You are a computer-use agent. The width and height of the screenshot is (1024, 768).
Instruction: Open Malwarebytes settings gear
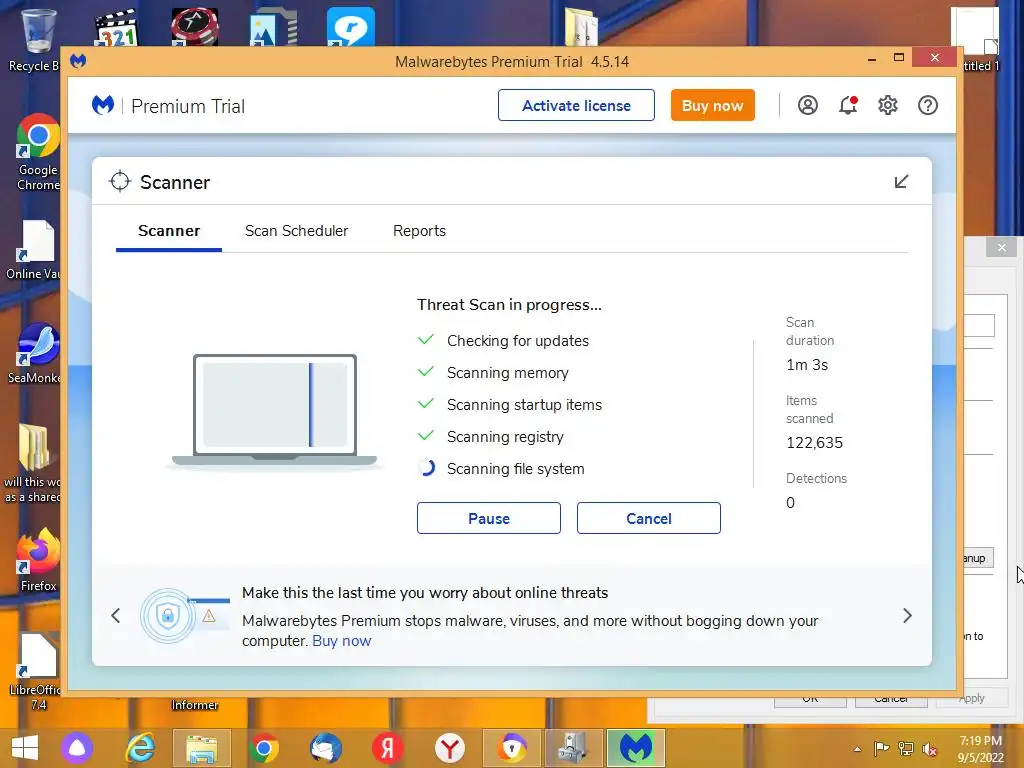pyautogui.click(x=888, y=105)
